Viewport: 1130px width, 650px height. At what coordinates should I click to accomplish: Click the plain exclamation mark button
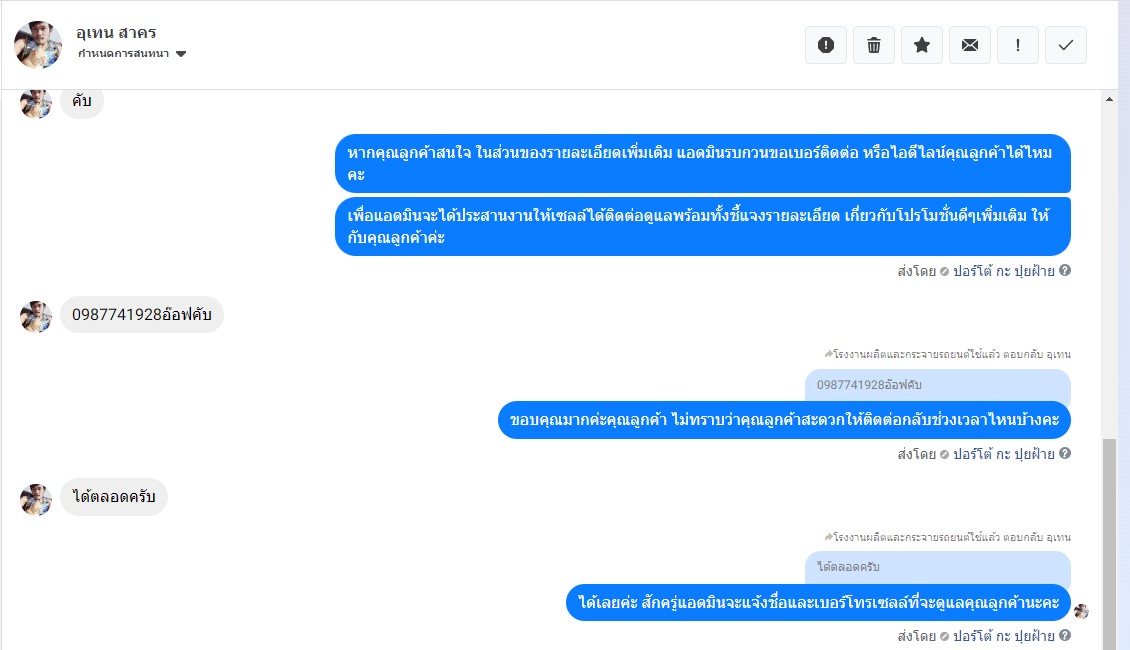pos(1018,45)
